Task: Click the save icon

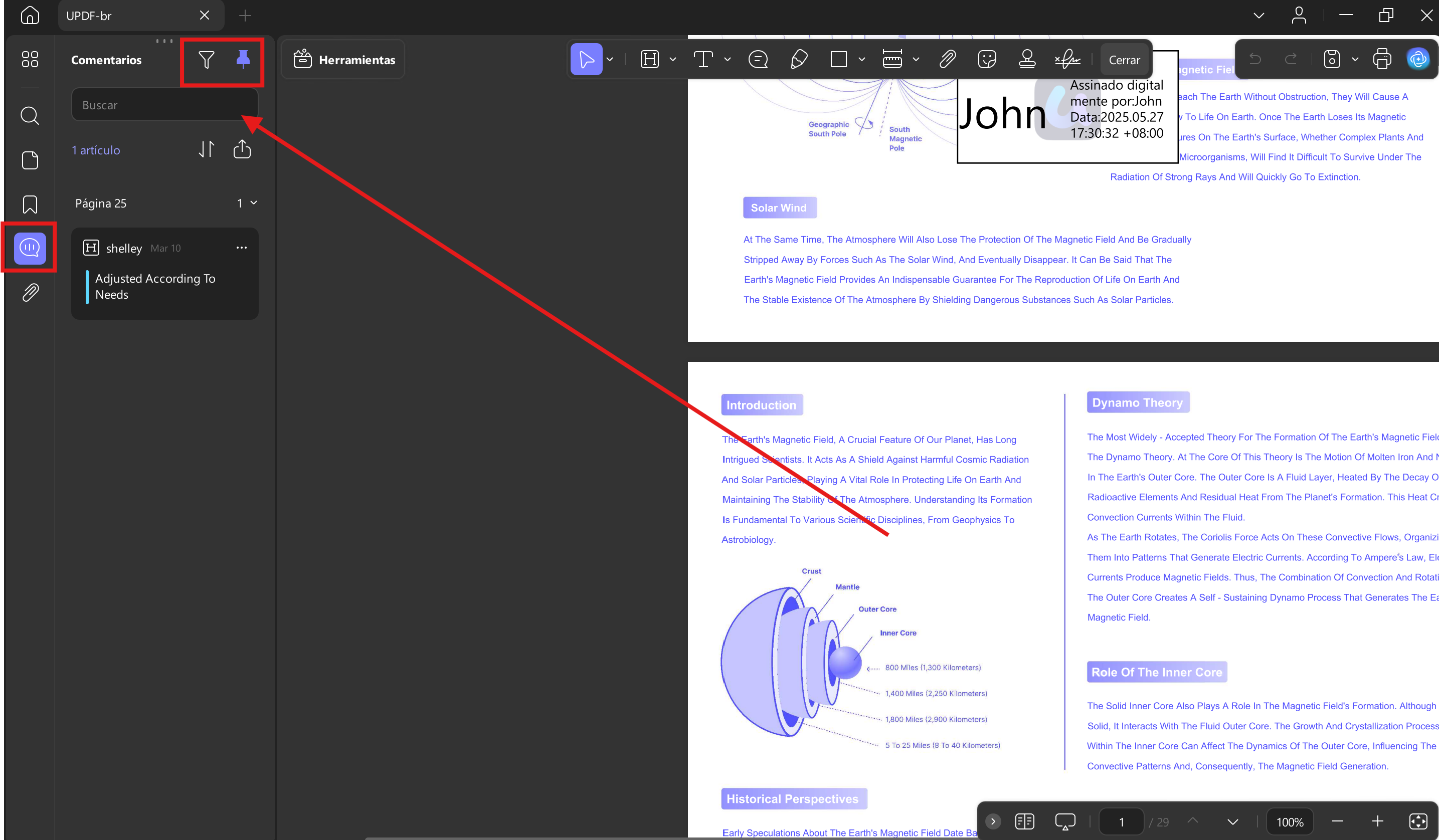Action: pos(1332,59)
